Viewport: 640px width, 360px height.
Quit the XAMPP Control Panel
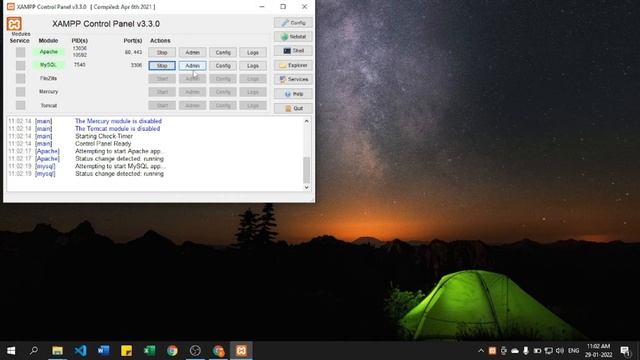(293, 108)
